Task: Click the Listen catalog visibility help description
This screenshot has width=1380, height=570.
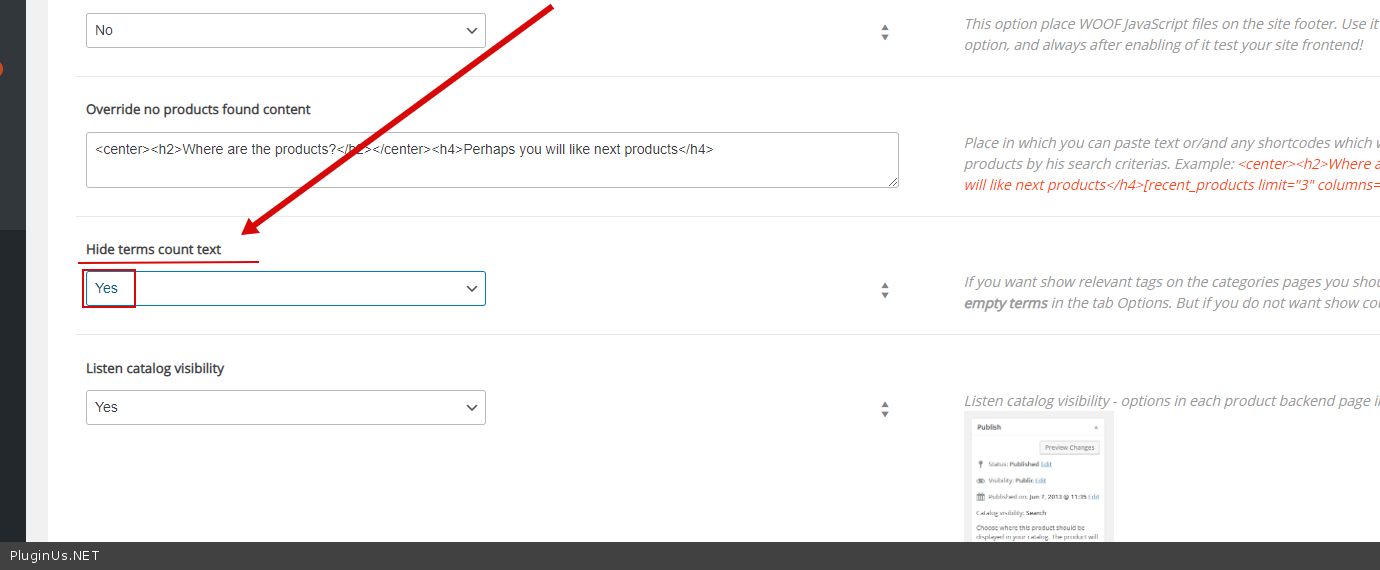Action: click(x=1172, y=401)
